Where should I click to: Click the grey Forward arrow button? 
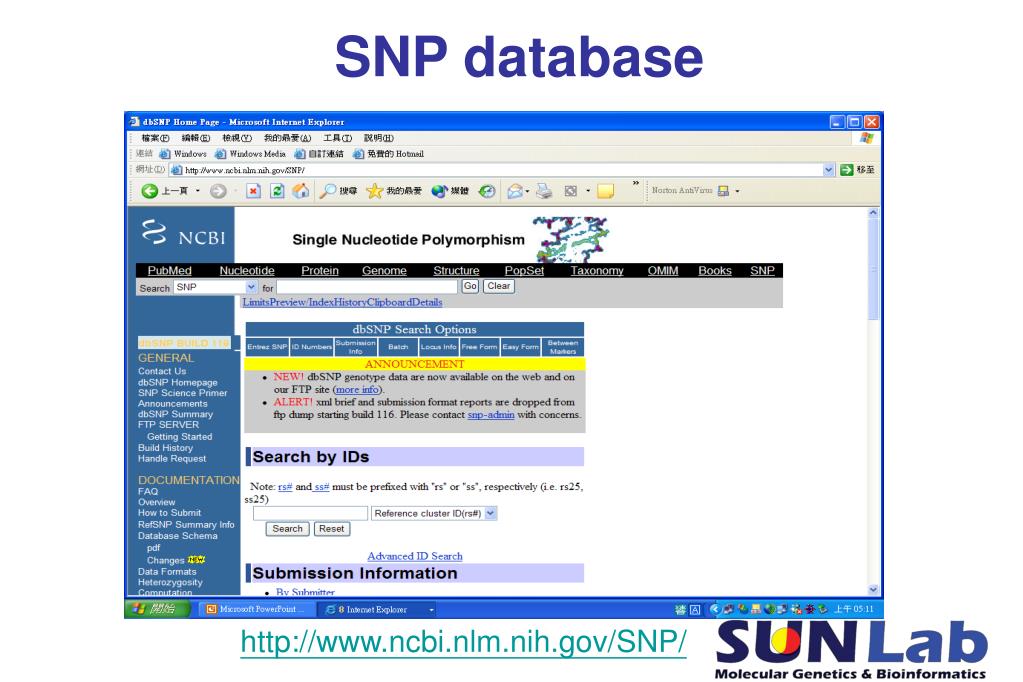(x=218, y=191)
